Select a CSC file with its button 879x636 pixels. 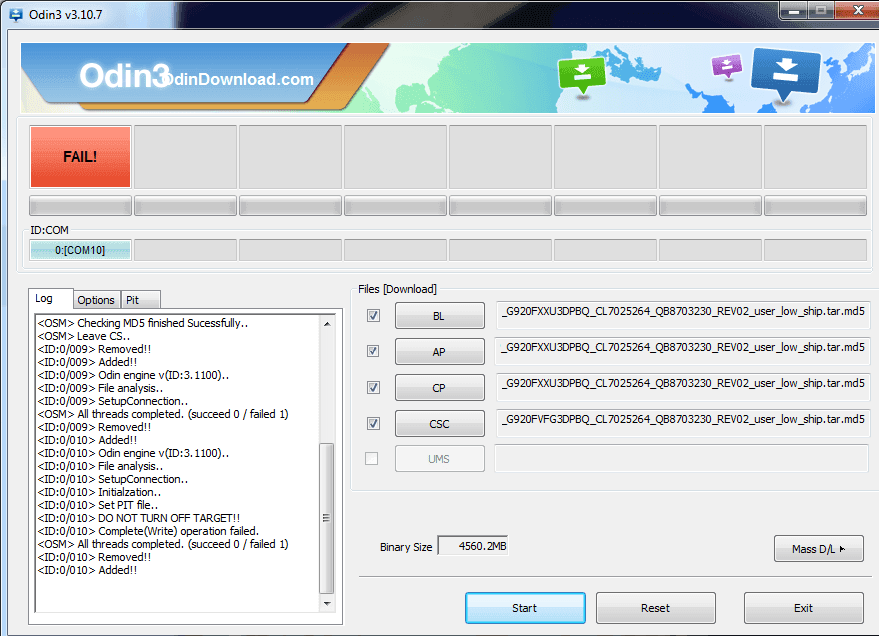pos(440,424)
